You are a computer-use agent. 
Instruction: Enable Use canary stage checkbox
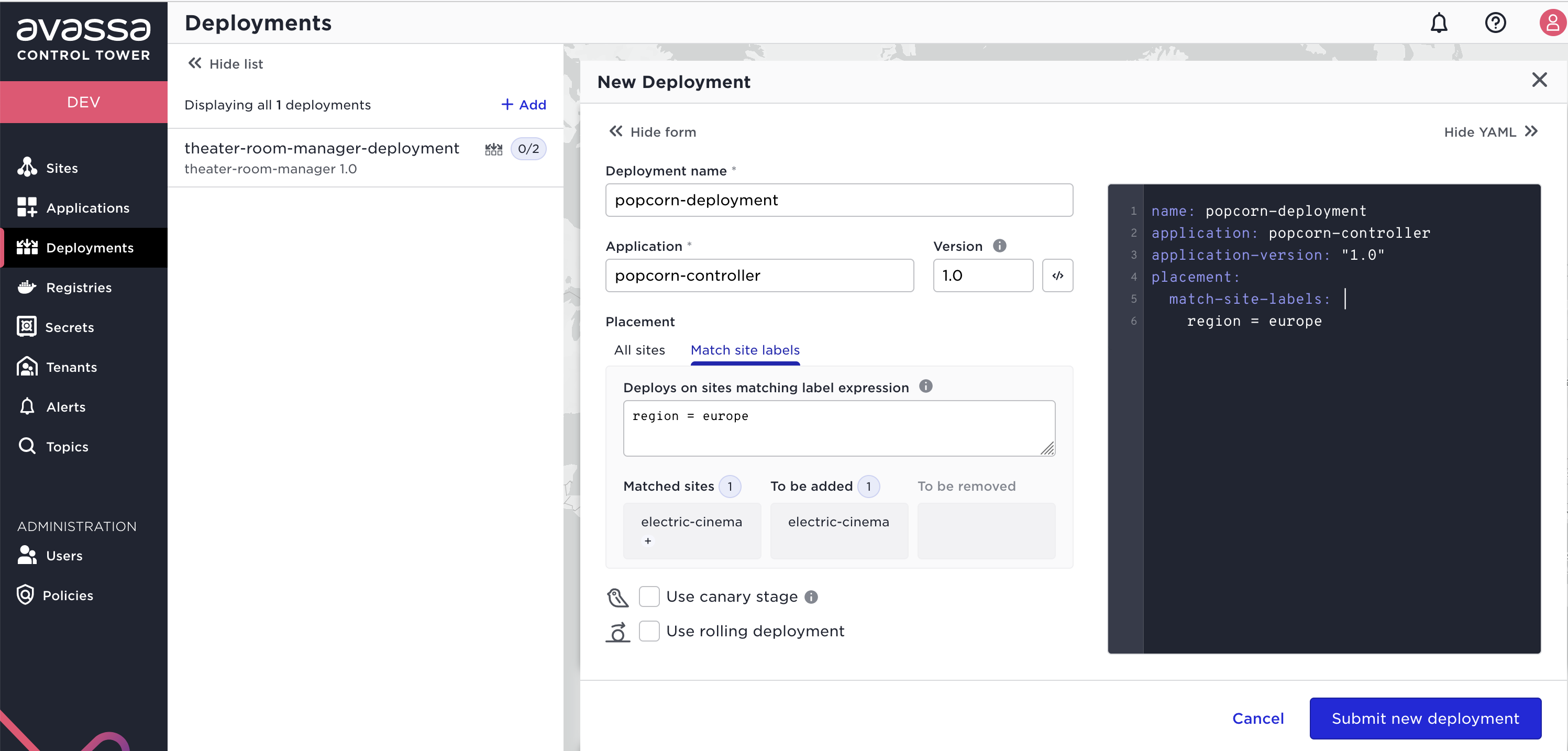pyautogui.click(x=649, y=597)
